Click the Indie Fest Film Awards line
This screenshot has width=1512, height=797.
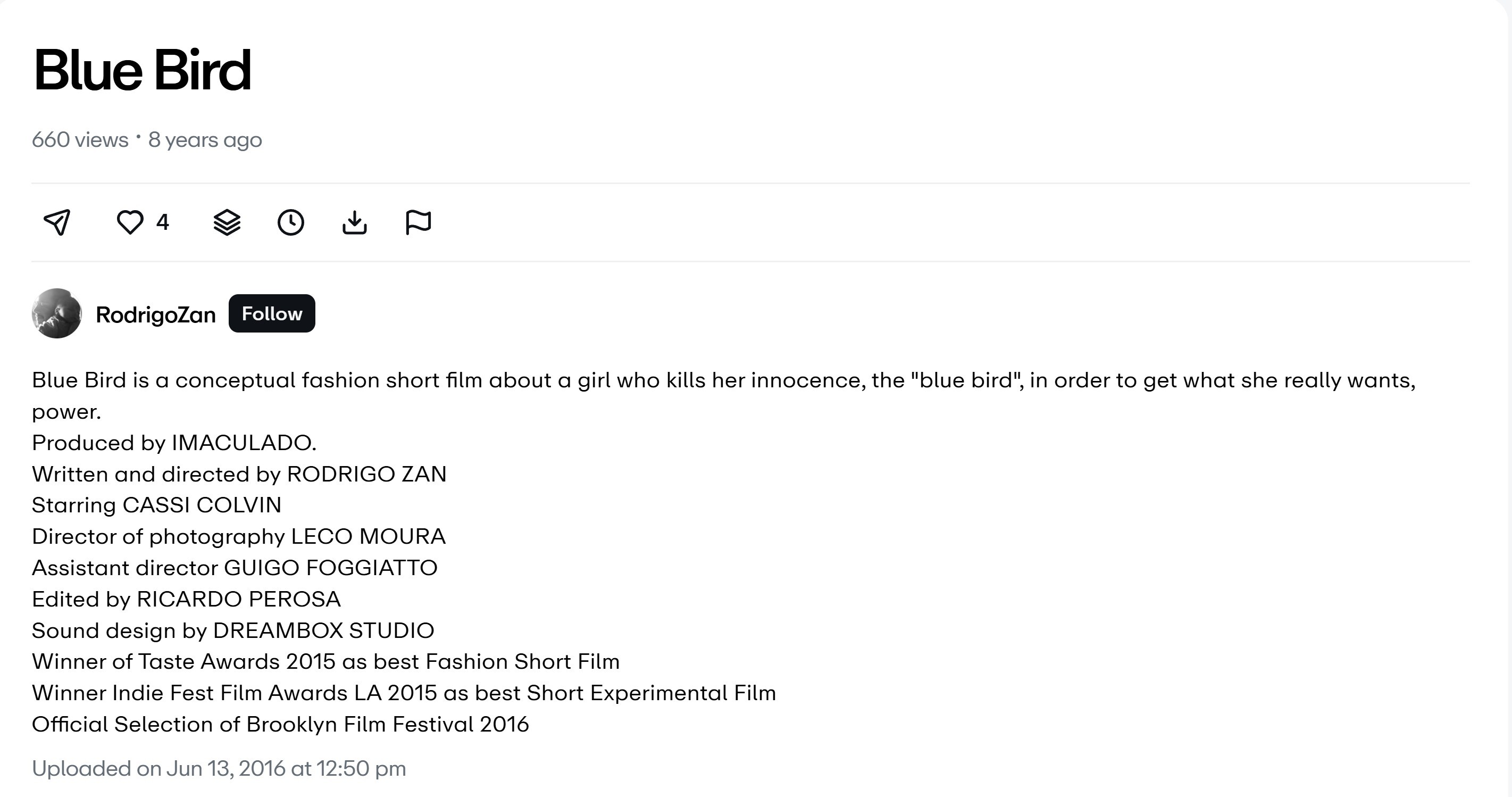pyautogui.click(x=404, y=693)
